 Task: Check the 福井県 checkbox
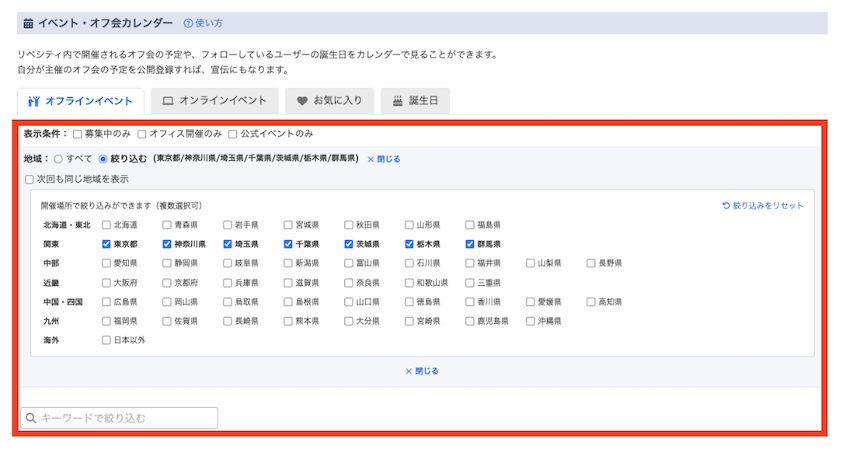point(469,263)
